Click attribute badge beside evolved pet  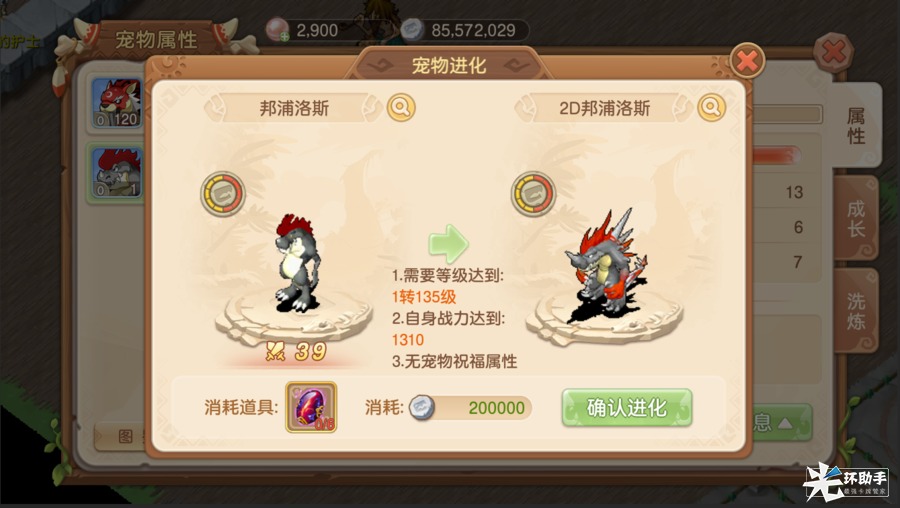[533, 193]
